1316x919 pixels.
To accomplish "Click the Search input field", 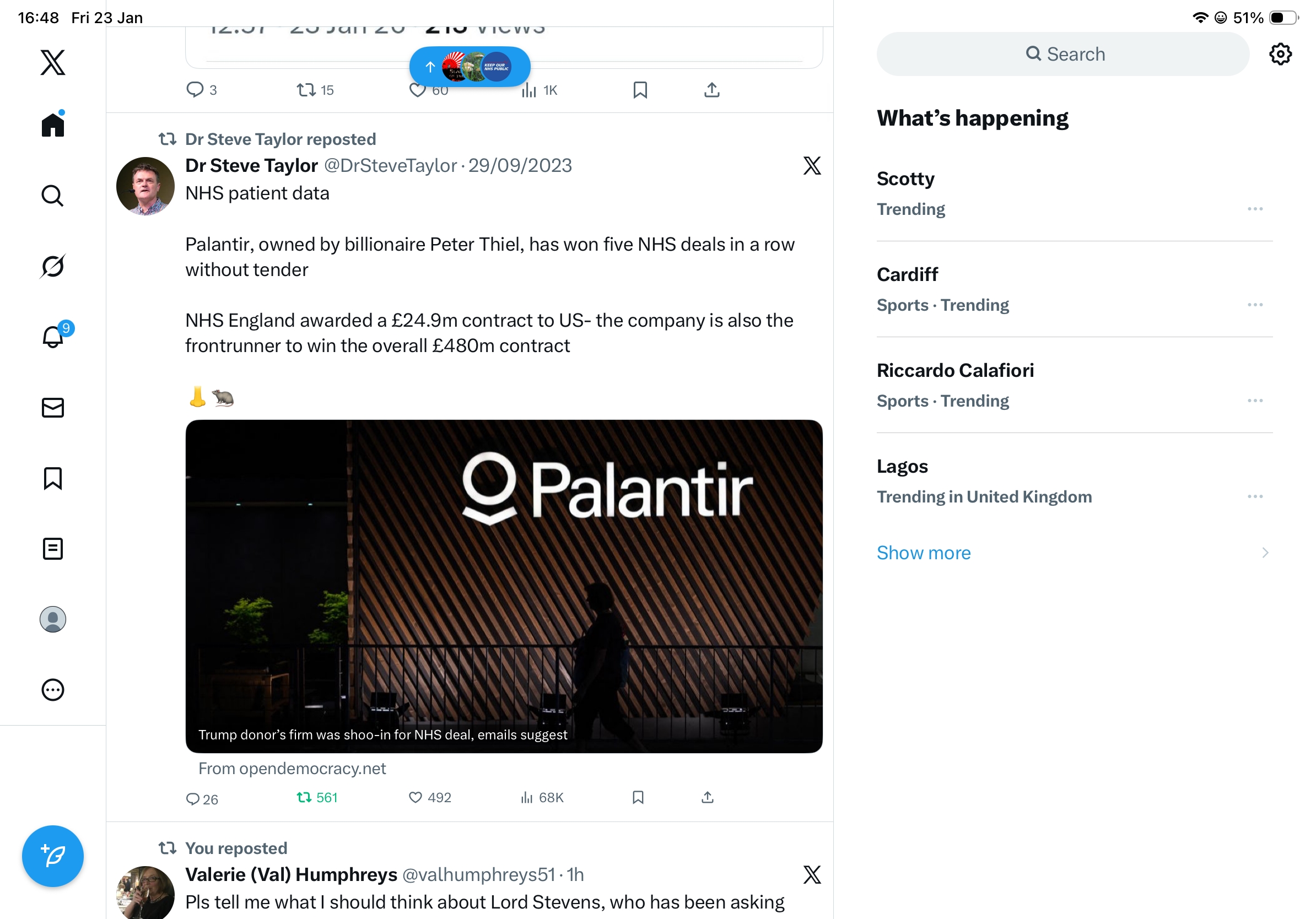I will 1063,55.
